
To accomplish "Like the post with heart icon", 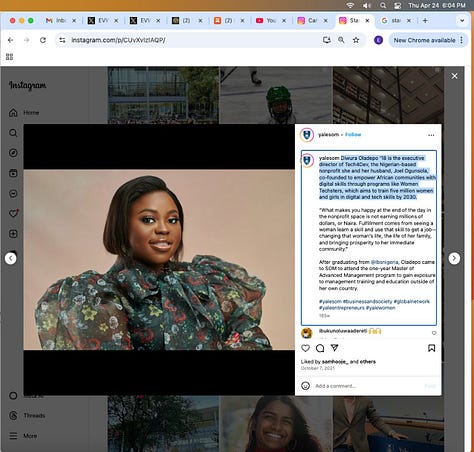I will click(305, 348).
